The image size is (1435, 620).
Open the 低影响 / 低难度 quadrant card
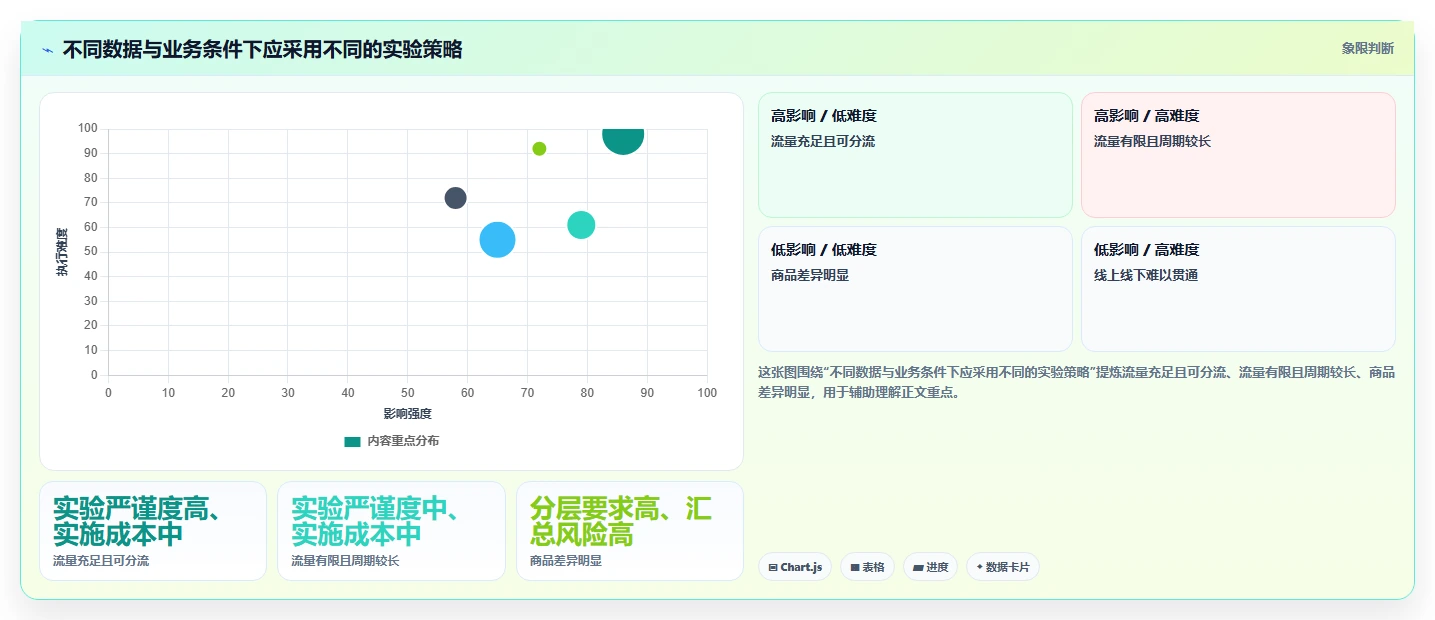tap(915, 289)
